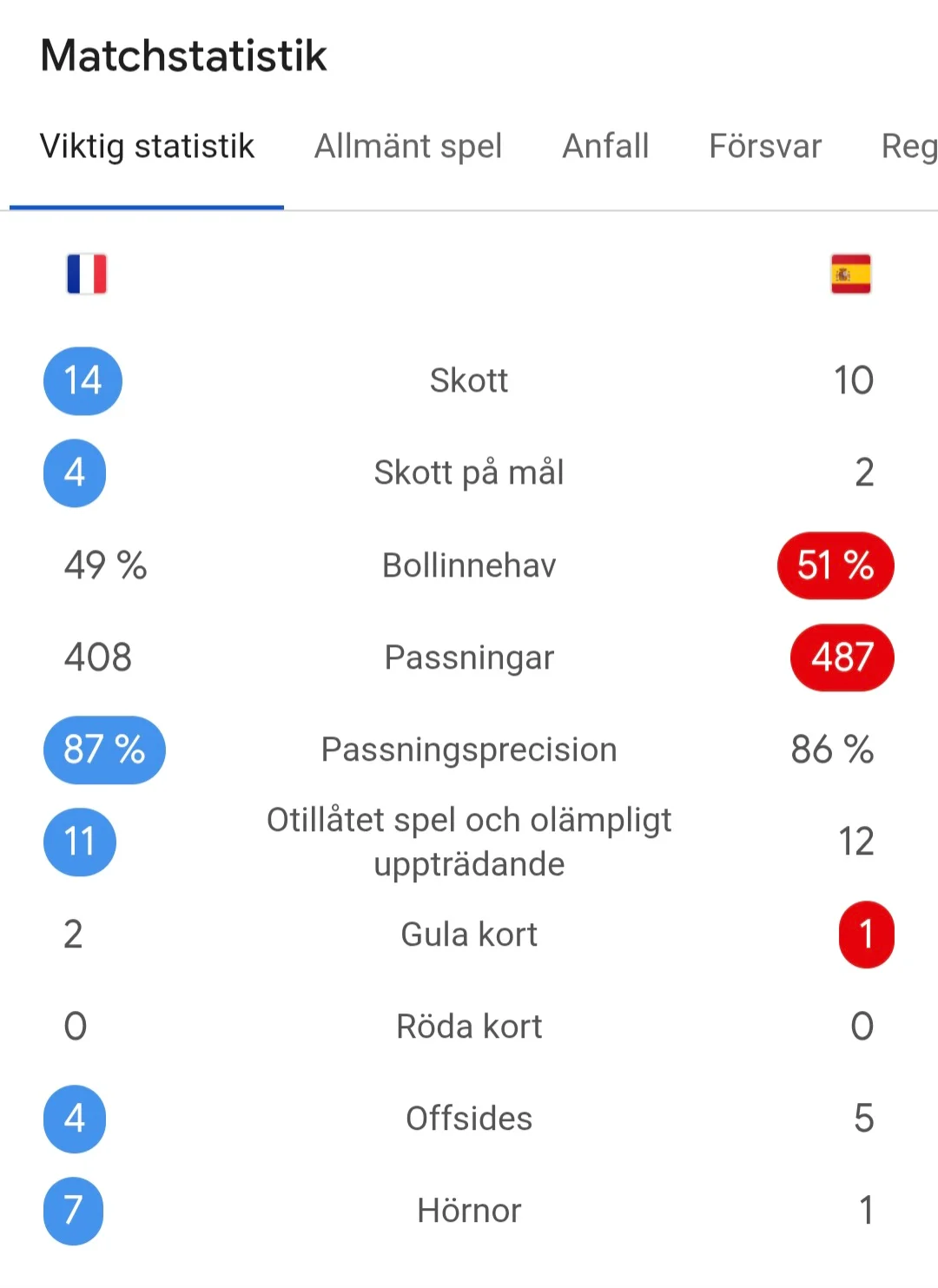938x1288 pixels.
Task: Open the partially visible Reg tab
Action: point(909,147)
